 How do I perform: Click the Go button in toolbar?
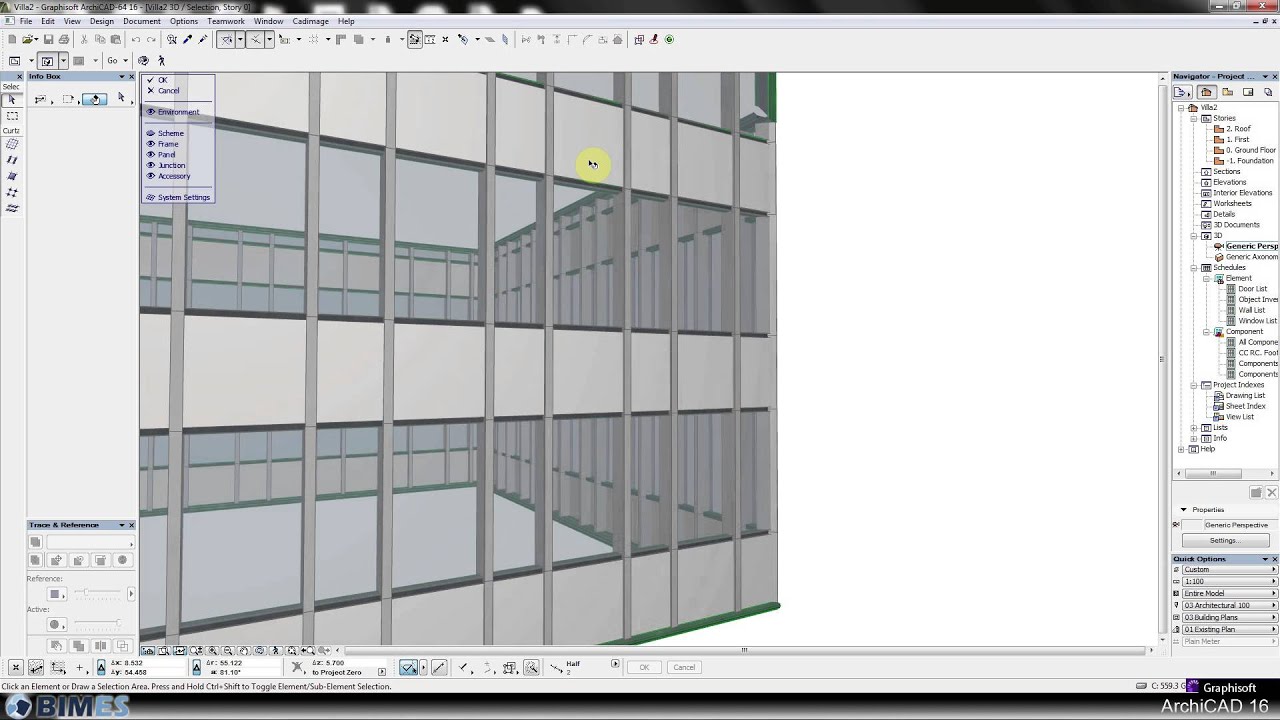click(x=113, y=61)
